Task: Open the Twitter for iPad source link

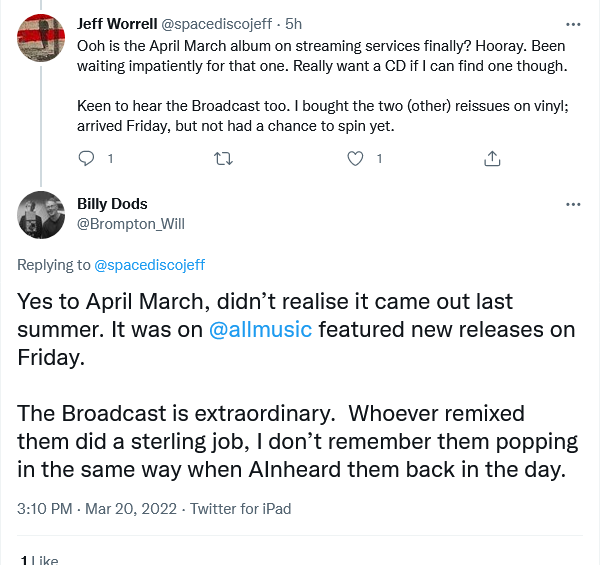Action: point(240,509)
